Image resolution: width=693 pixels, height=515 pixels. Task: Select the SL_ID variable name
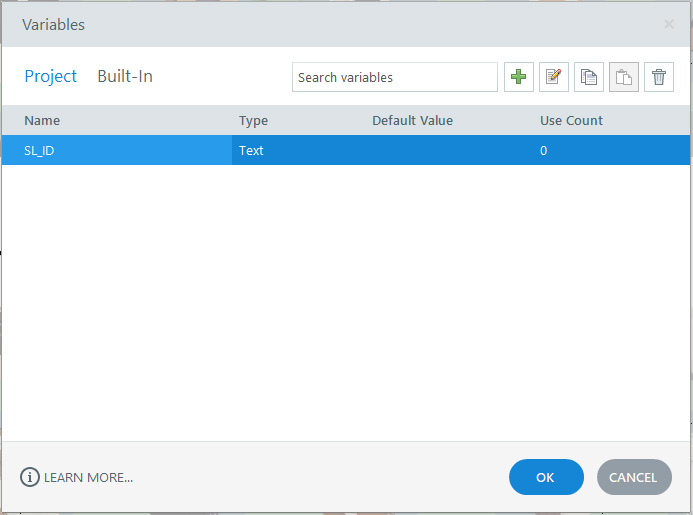pyautogui.click(x=38, y=150)
